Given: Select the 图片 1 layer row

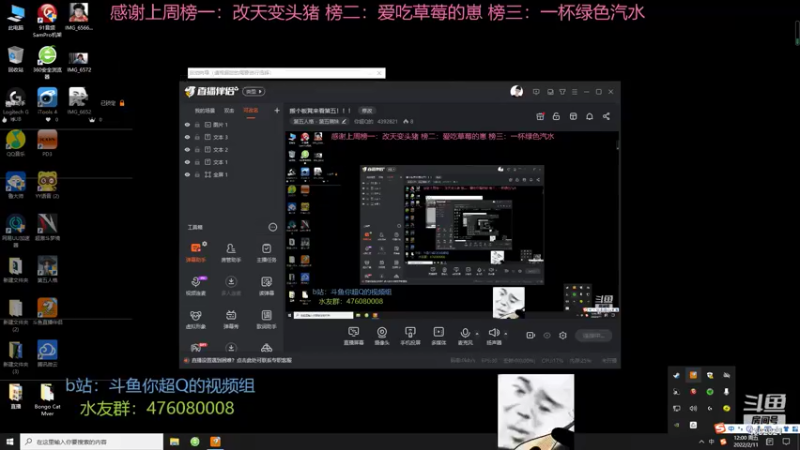Looking at the screenshot, I should (x=232, y=124).
